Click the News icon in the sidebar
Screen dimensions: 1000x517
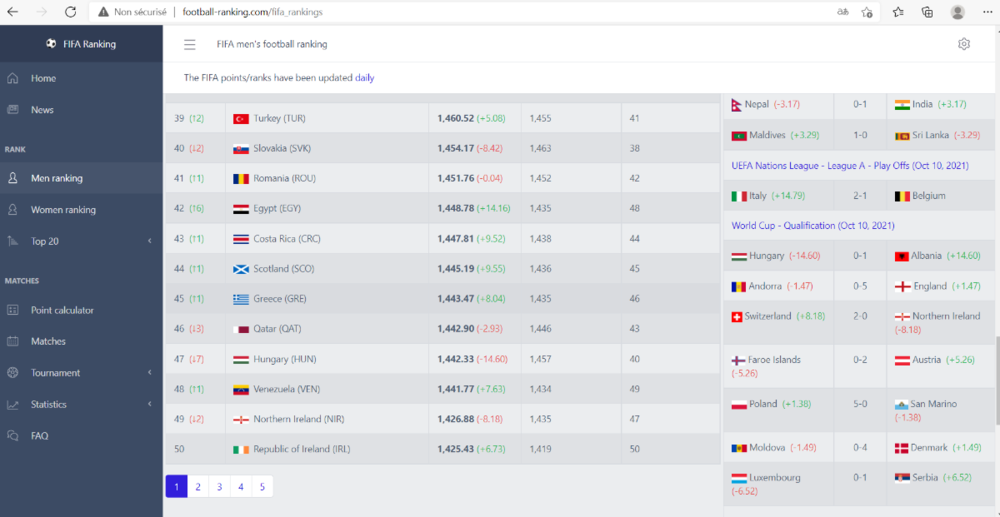(x=13, y=110)
